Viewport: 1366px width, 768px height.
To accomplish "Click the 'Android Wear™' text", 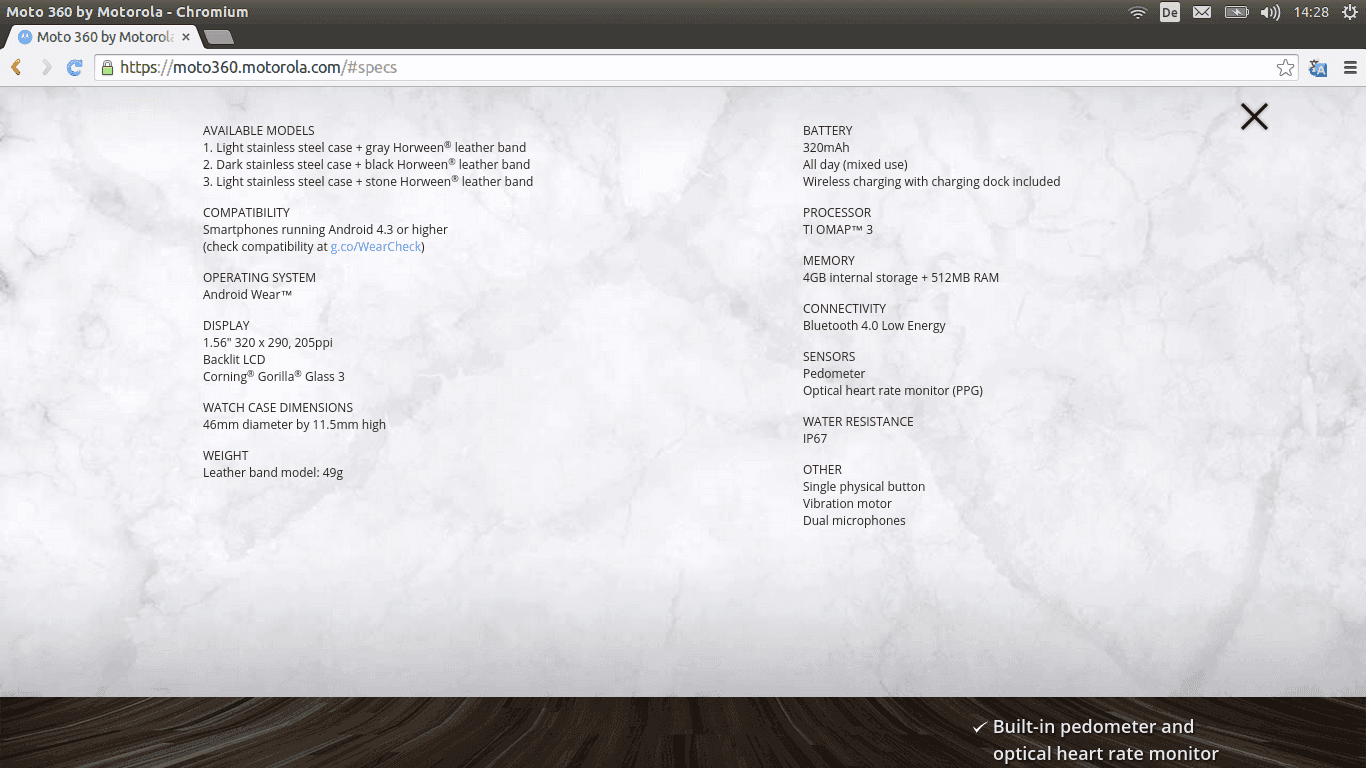I will pos(247,295).
